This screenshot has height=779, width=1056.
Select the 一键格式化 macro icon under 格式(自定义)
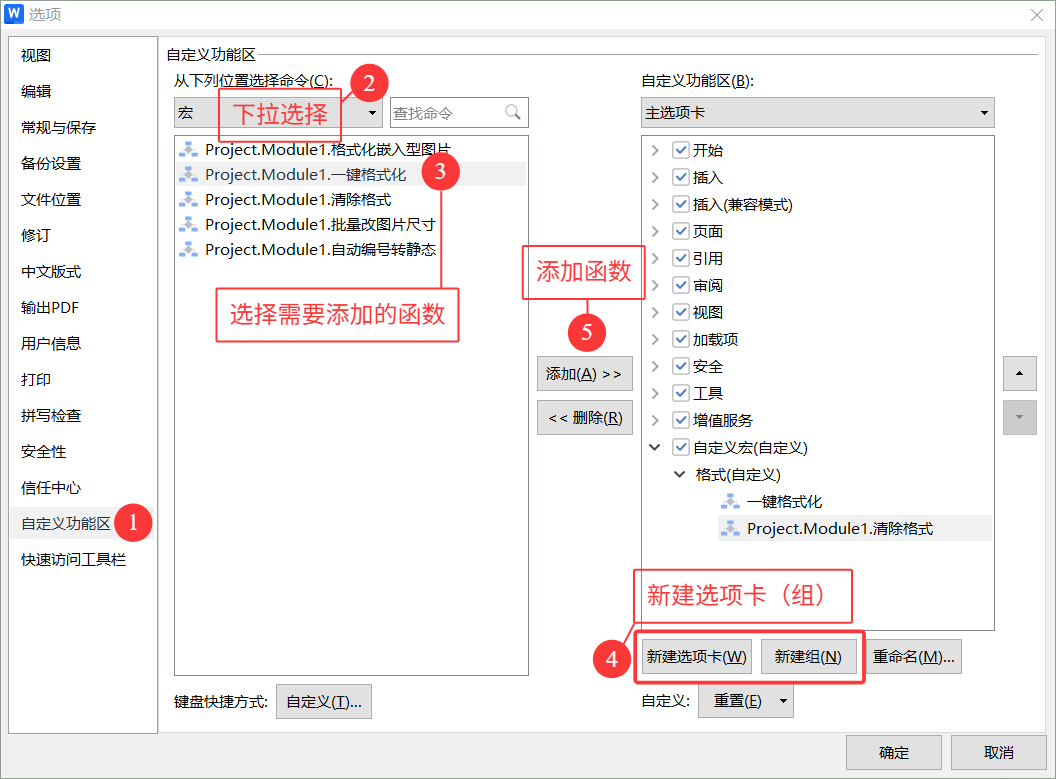(x=729, y=501)
